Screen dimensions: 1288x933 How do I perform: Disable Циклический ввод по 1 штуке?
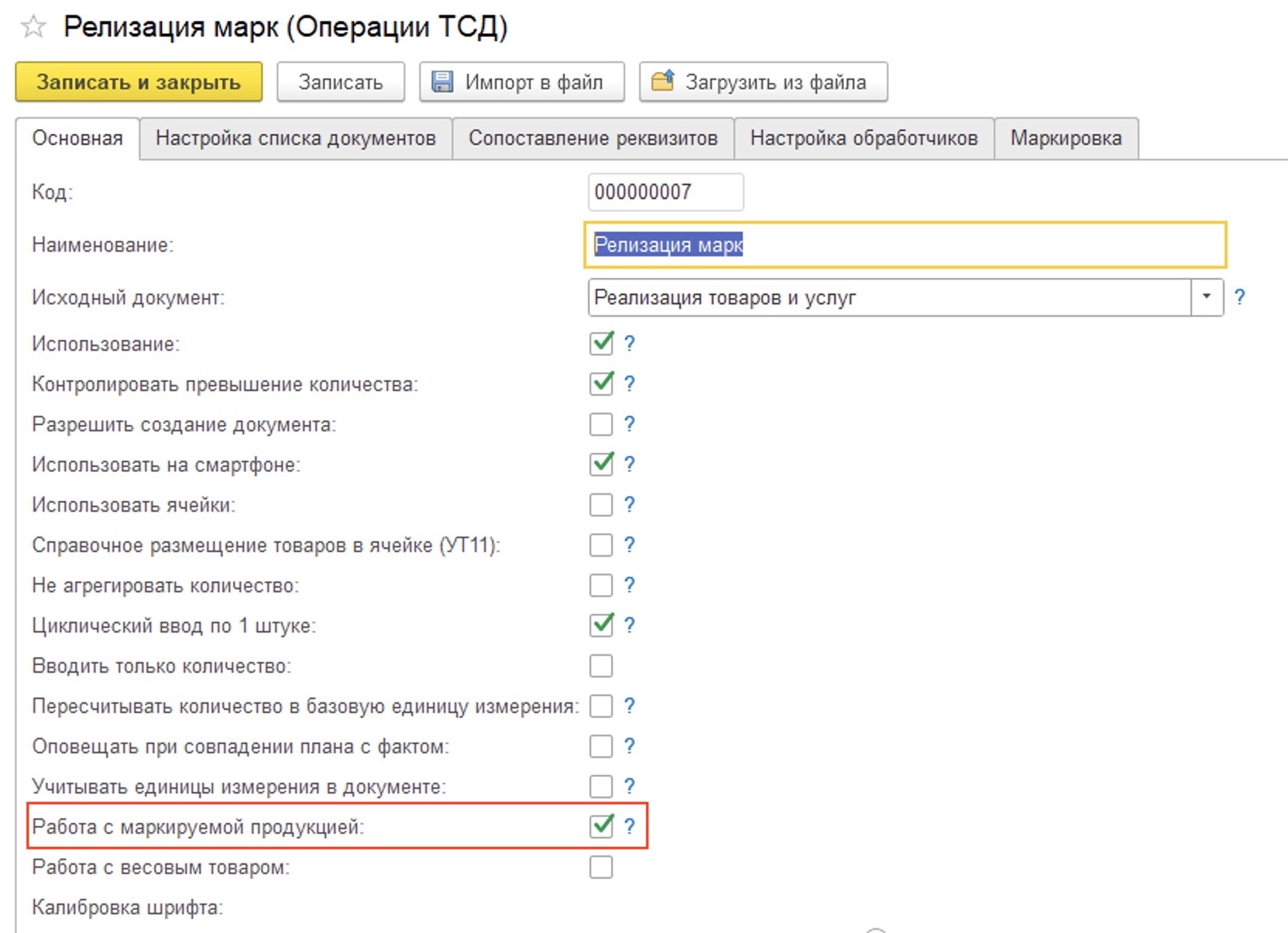tap(601, 626)
